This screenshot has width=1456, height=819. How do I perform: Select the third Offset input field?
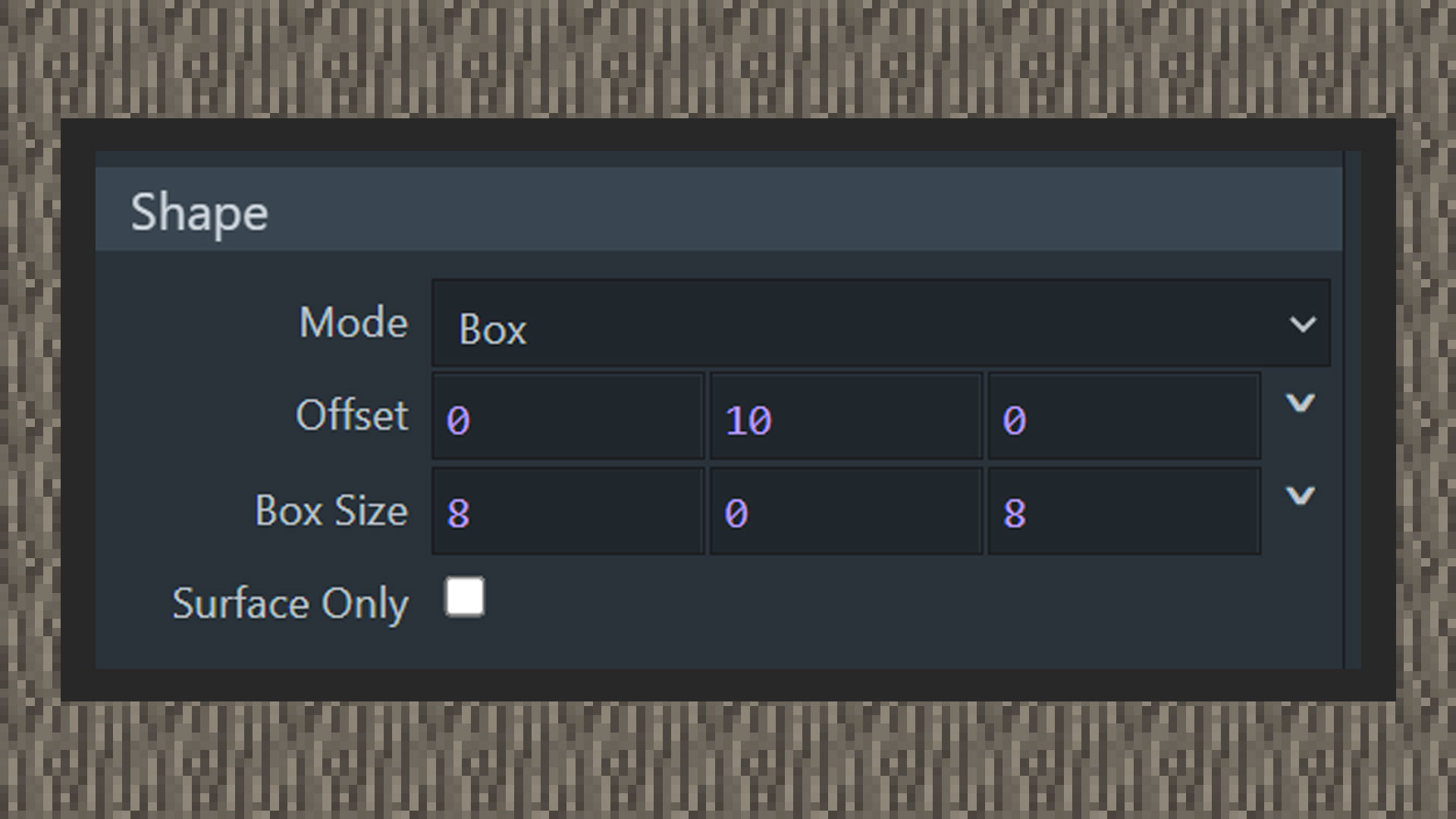(1124, 416)
